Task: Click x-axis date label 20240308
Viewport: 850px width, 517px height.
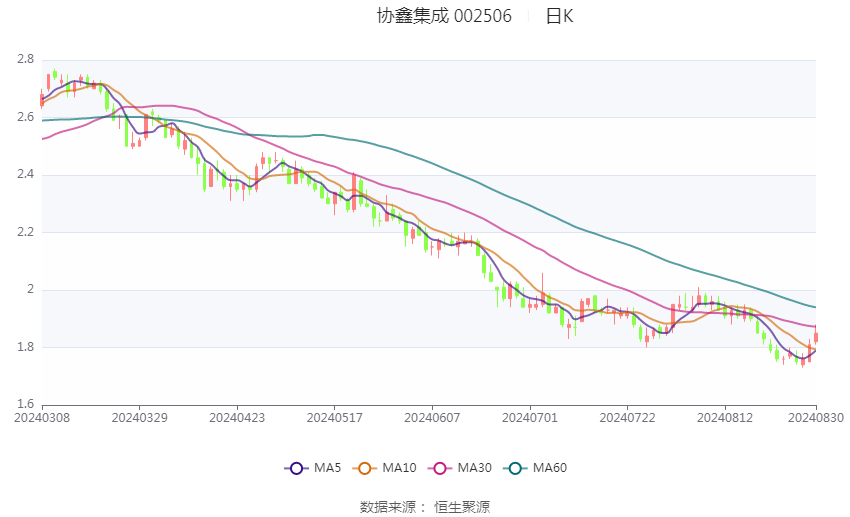Action: 42,418
